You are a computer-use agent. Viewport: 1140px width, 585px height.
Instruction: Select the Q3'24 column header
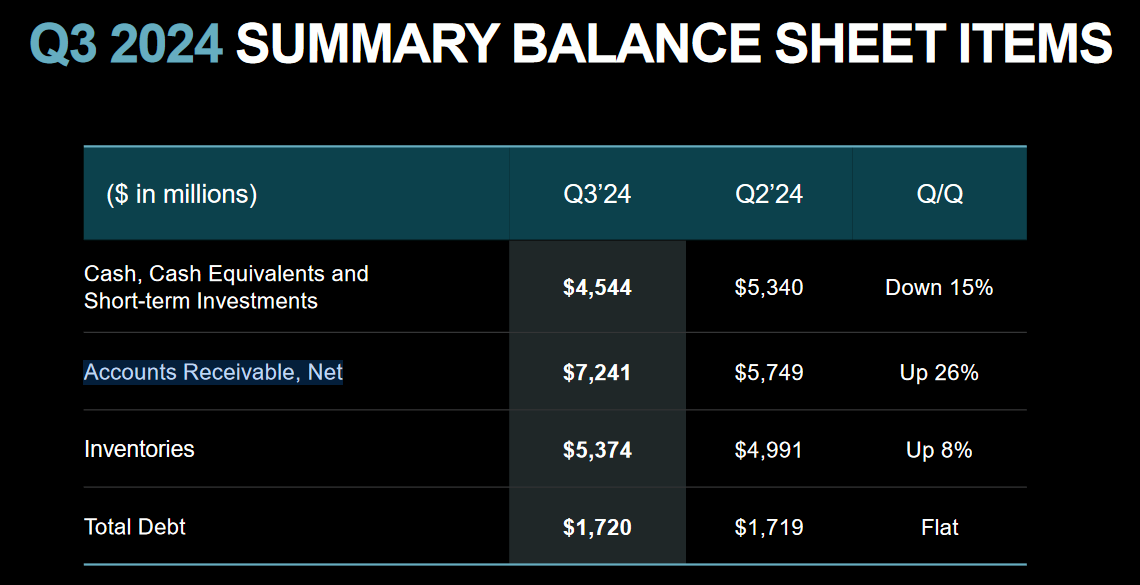pos(597,194)
